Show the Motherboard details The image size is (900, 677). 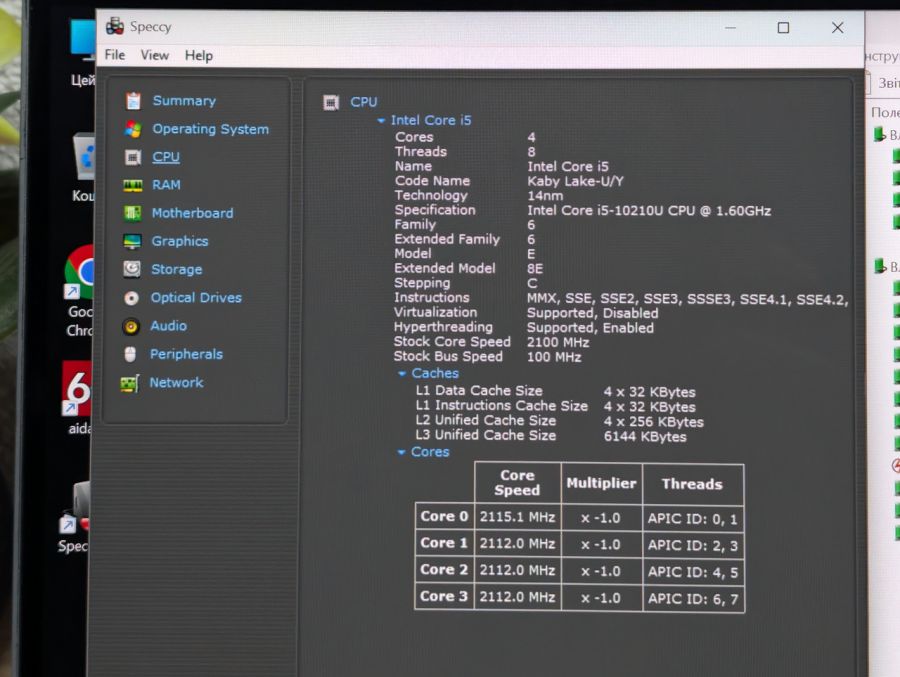pyautogui.click(x=192, y=213)
